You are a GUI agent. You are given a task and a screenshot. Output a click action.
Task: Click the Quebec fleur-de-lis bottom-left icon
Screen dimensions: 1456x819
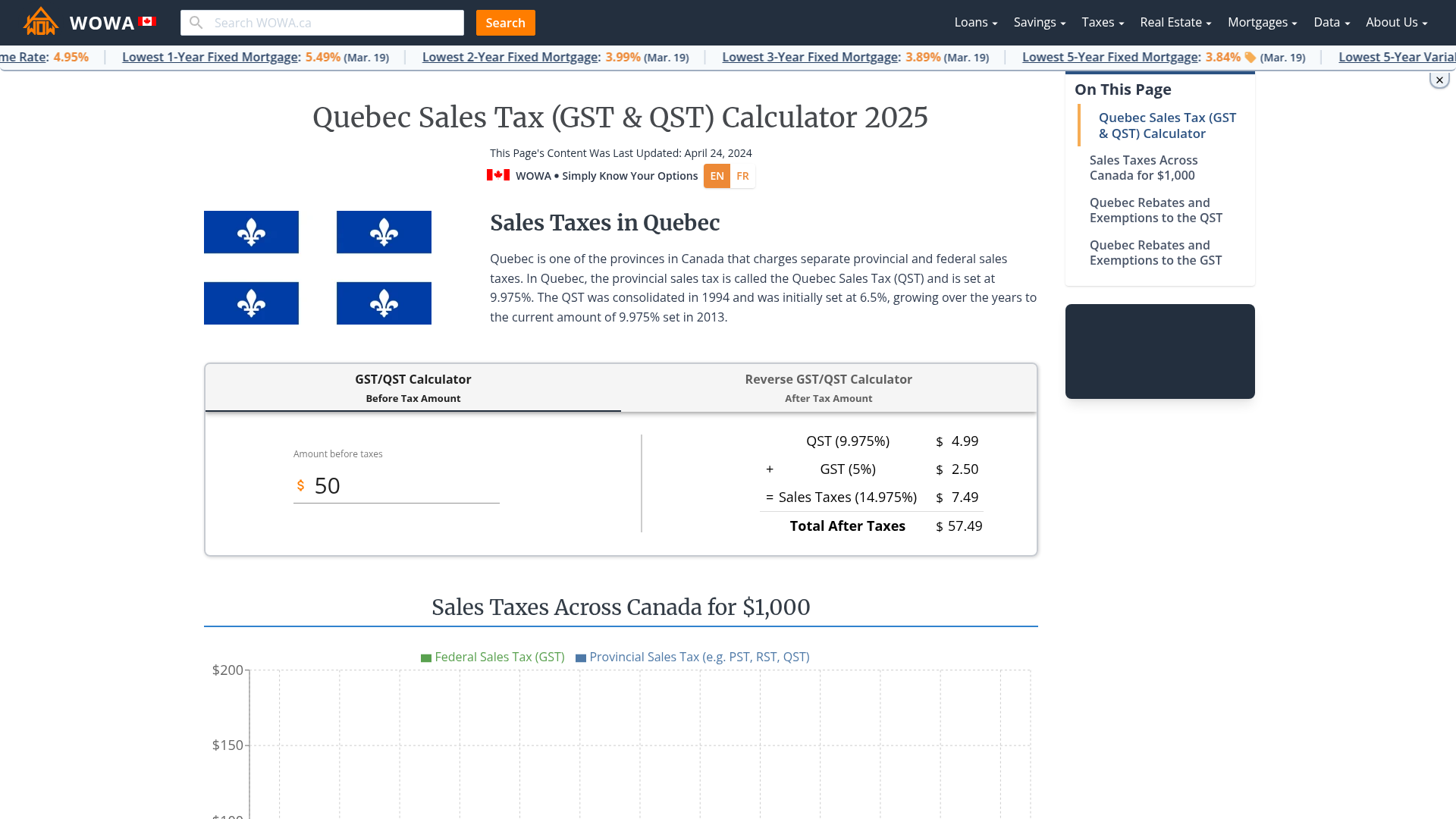coord(251,303)
